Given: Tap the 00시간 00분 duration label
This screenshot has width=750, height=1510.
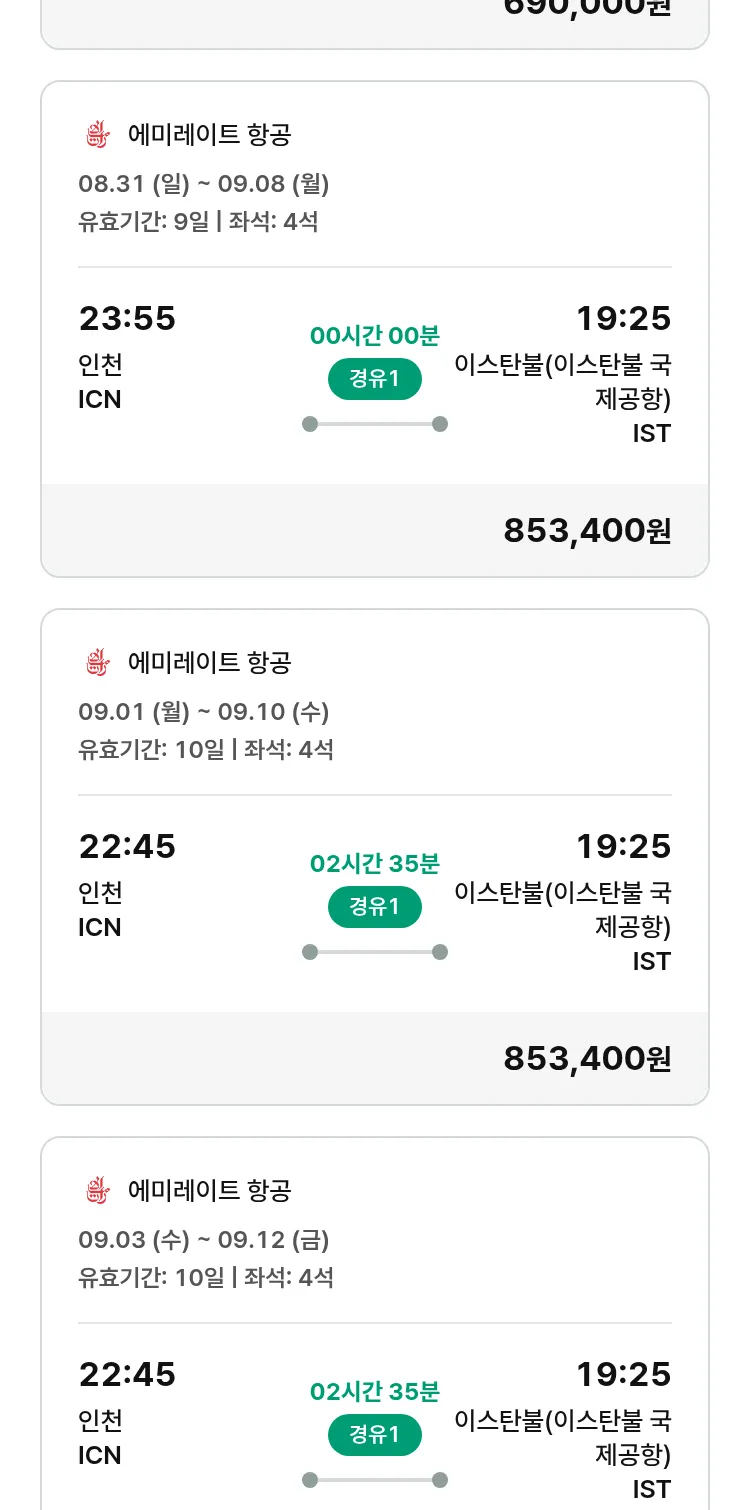Looking at the screenshot, I should [375, 336].
